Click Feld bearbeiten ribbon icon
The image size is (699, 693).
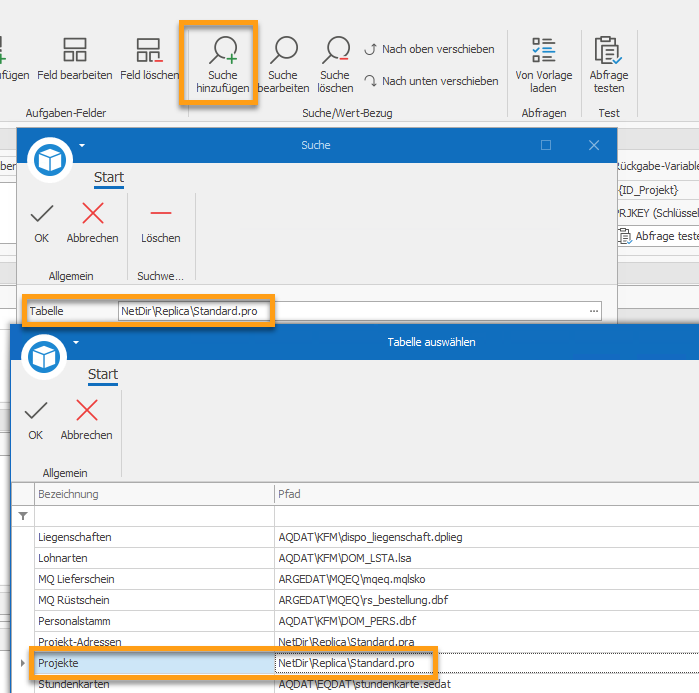pyautogui.click(x=74, y=58)
